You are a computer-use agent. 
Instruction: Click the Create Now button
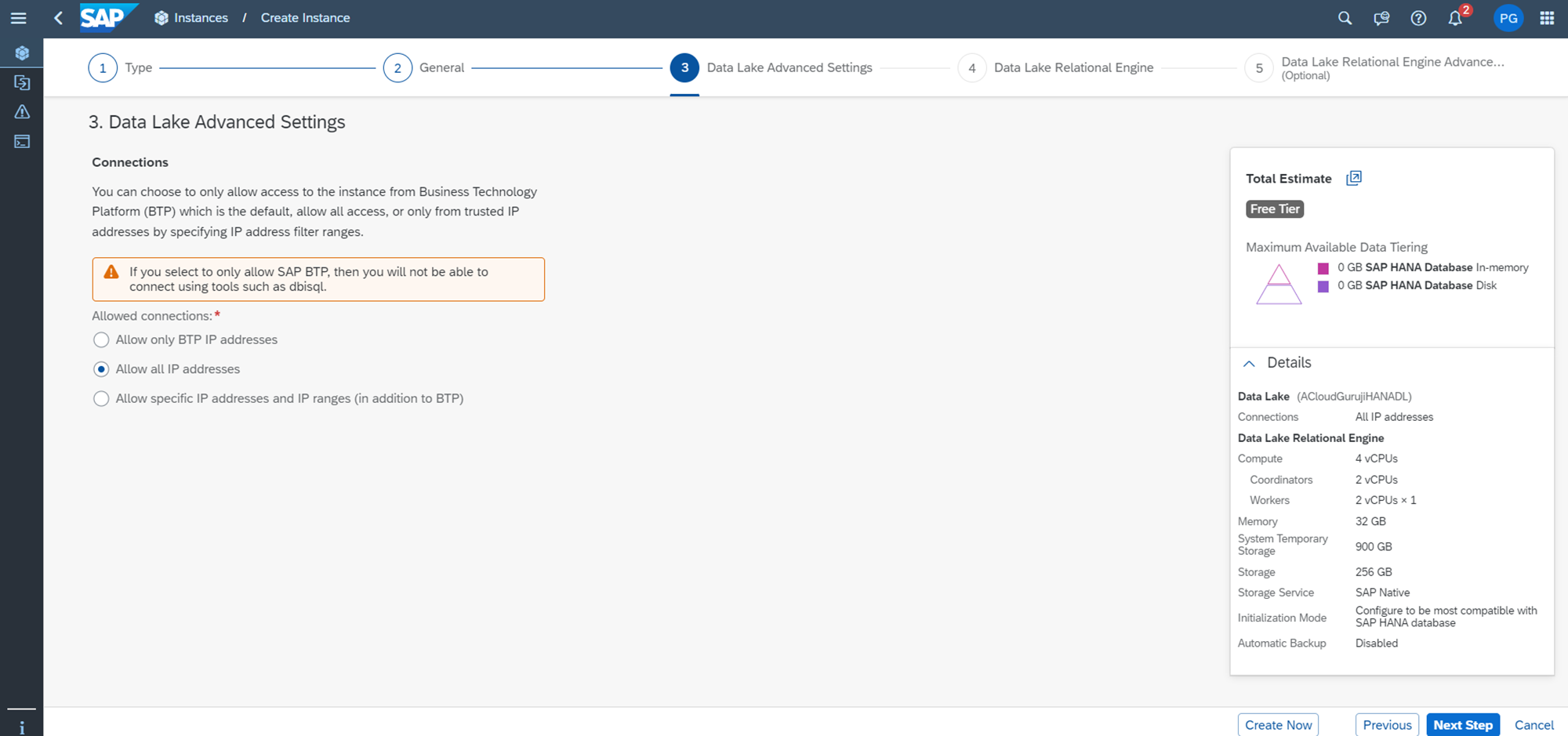pyautogui.click(x=1278, y=724)
